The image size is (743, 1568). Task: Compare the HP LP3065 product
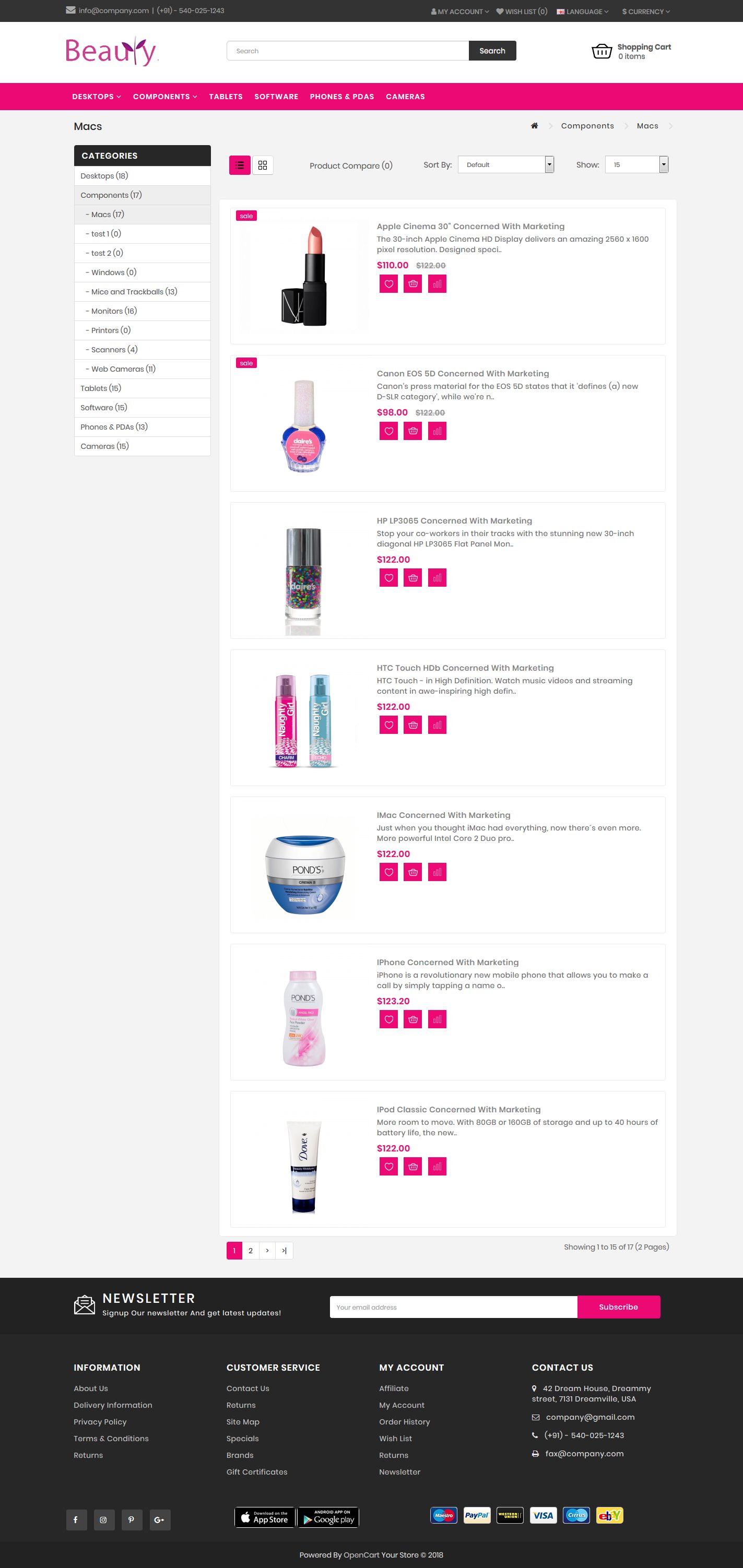[x=437, y=578]
